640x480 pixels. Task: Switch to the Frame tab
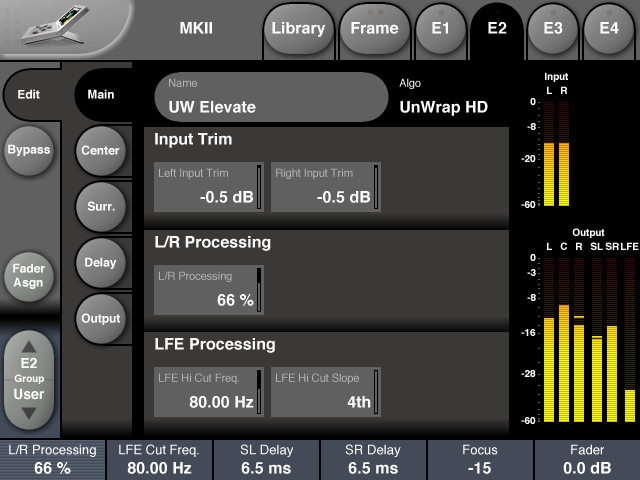374,29
